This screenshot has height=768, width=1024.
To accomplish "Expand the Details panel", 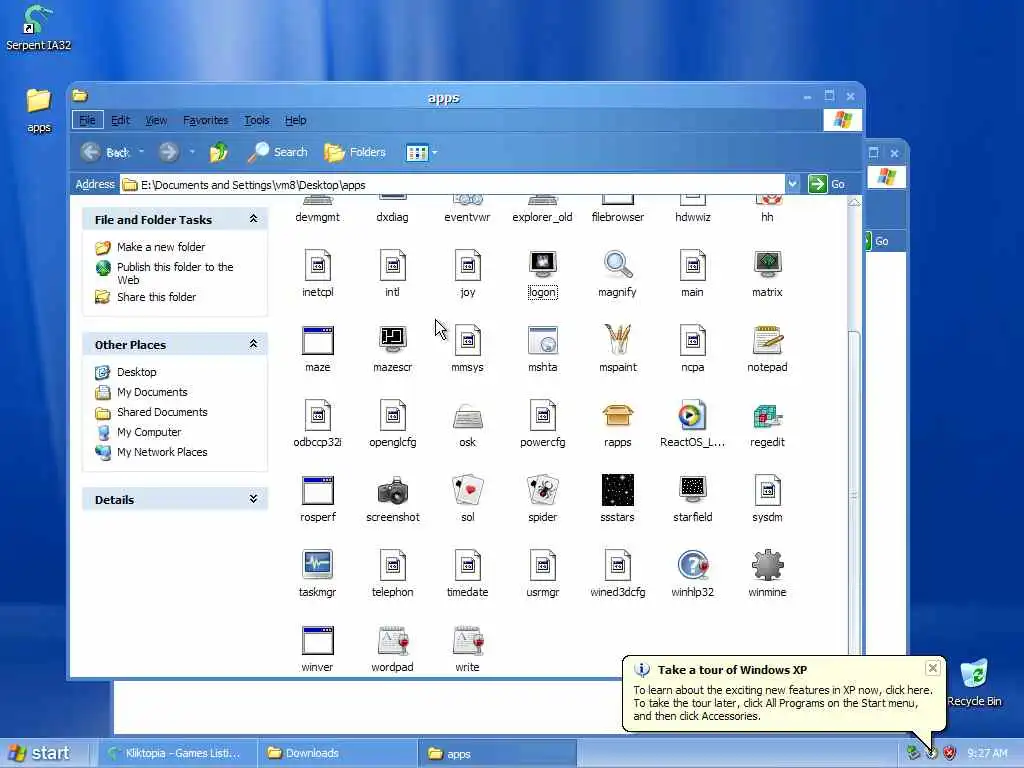I will (253, 499).
